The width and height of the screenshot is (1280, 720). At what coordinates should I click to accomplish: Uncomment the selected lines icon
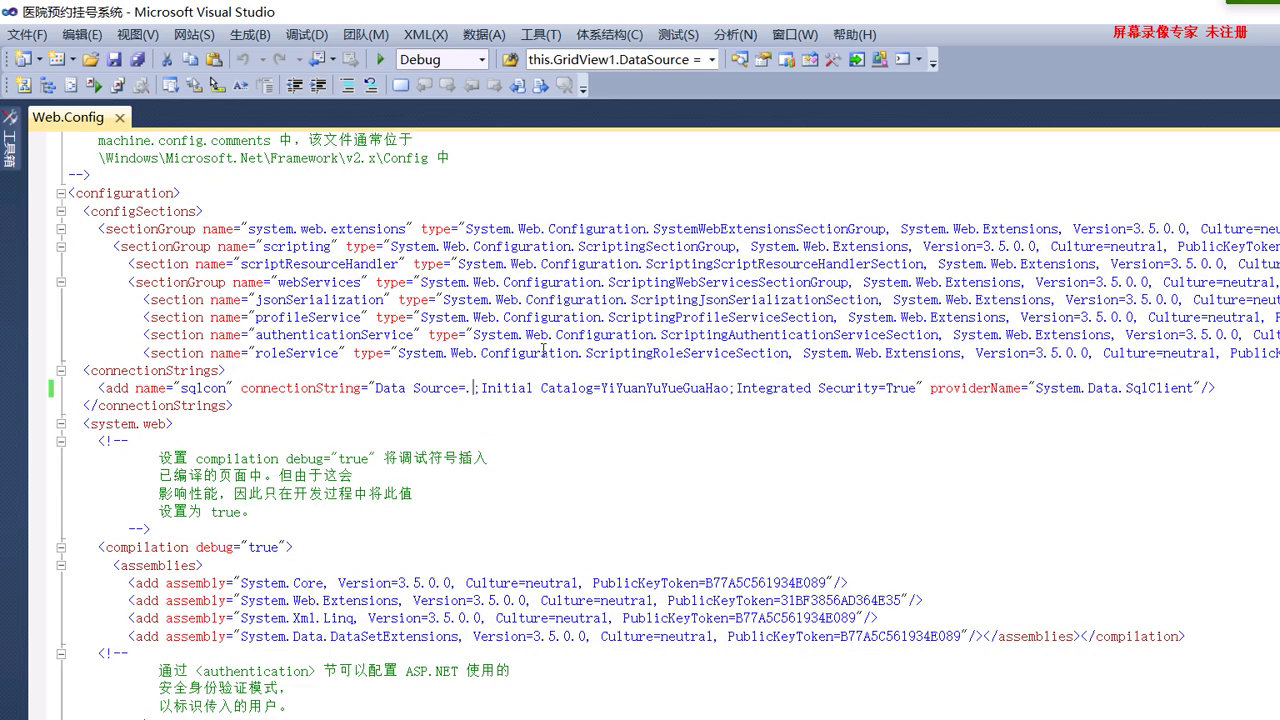pos(370,86)
